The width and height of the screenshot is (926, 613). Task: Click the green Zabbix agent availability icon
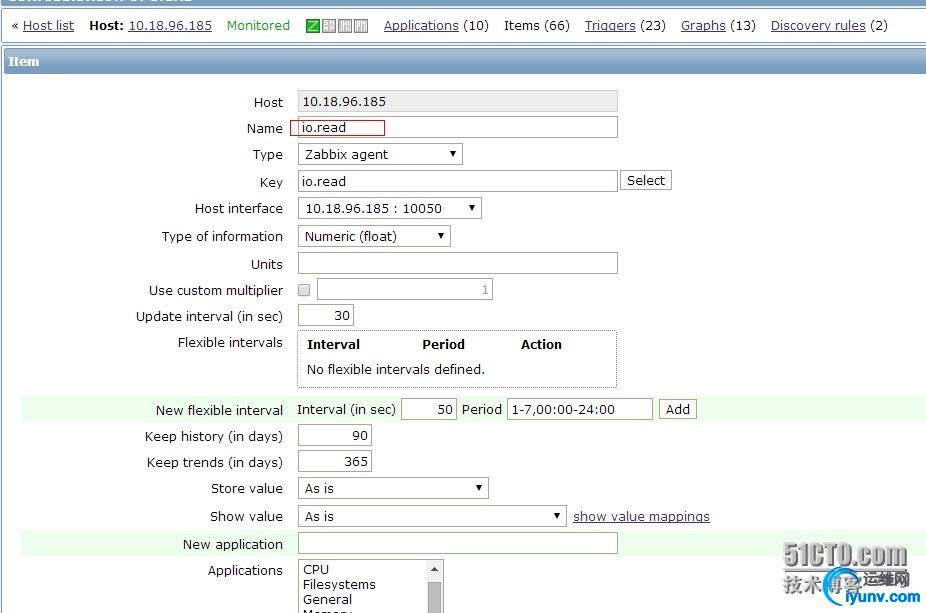pos(312,26)
